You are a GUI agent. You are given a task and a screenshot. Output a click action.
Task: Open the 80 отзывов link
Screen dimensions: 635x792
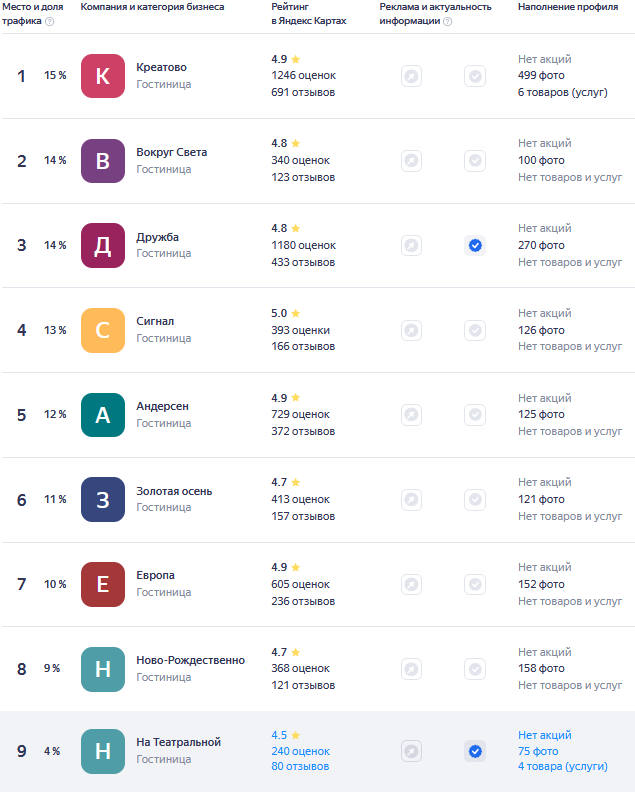pyautogui.click(x=300, y=766)
